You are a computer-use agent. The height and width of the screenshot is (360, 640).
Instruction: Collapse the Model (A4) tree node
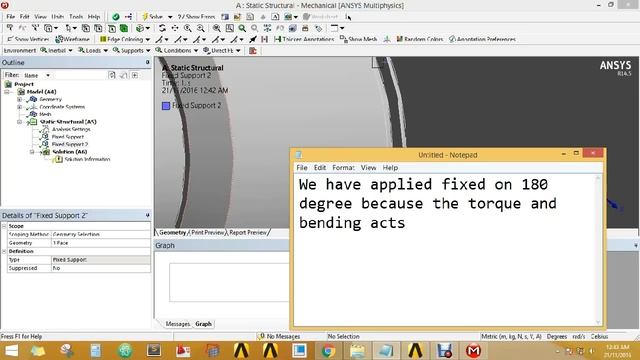(7, 92)
